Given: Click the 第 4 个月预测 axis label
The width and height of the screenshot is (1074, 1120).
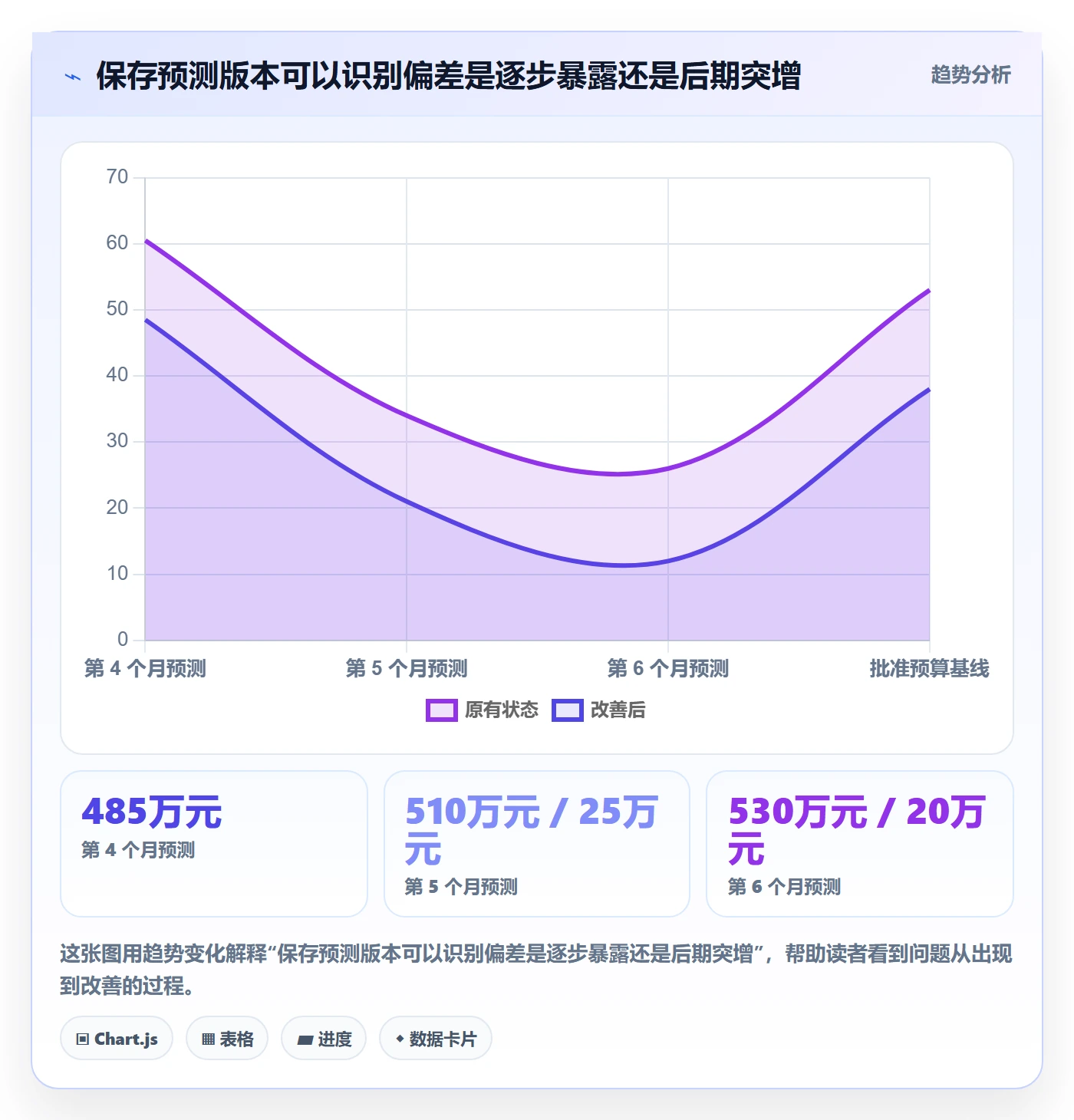Looking at the screenshot, I should 145,668.
